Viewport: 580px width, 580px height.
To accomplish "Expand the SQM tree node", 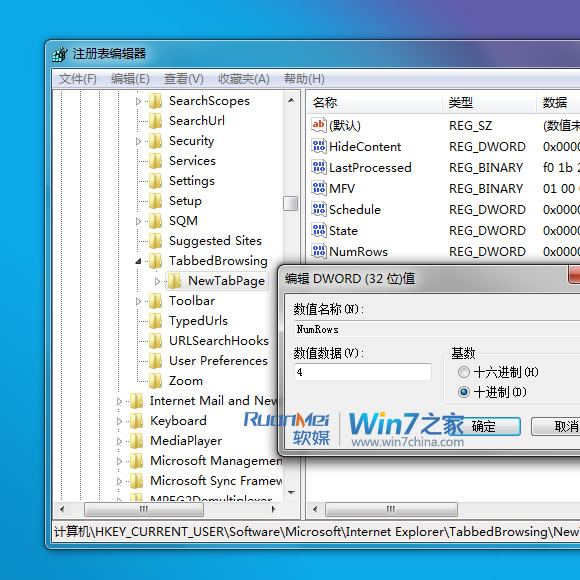I will click(x=138, y=221).
